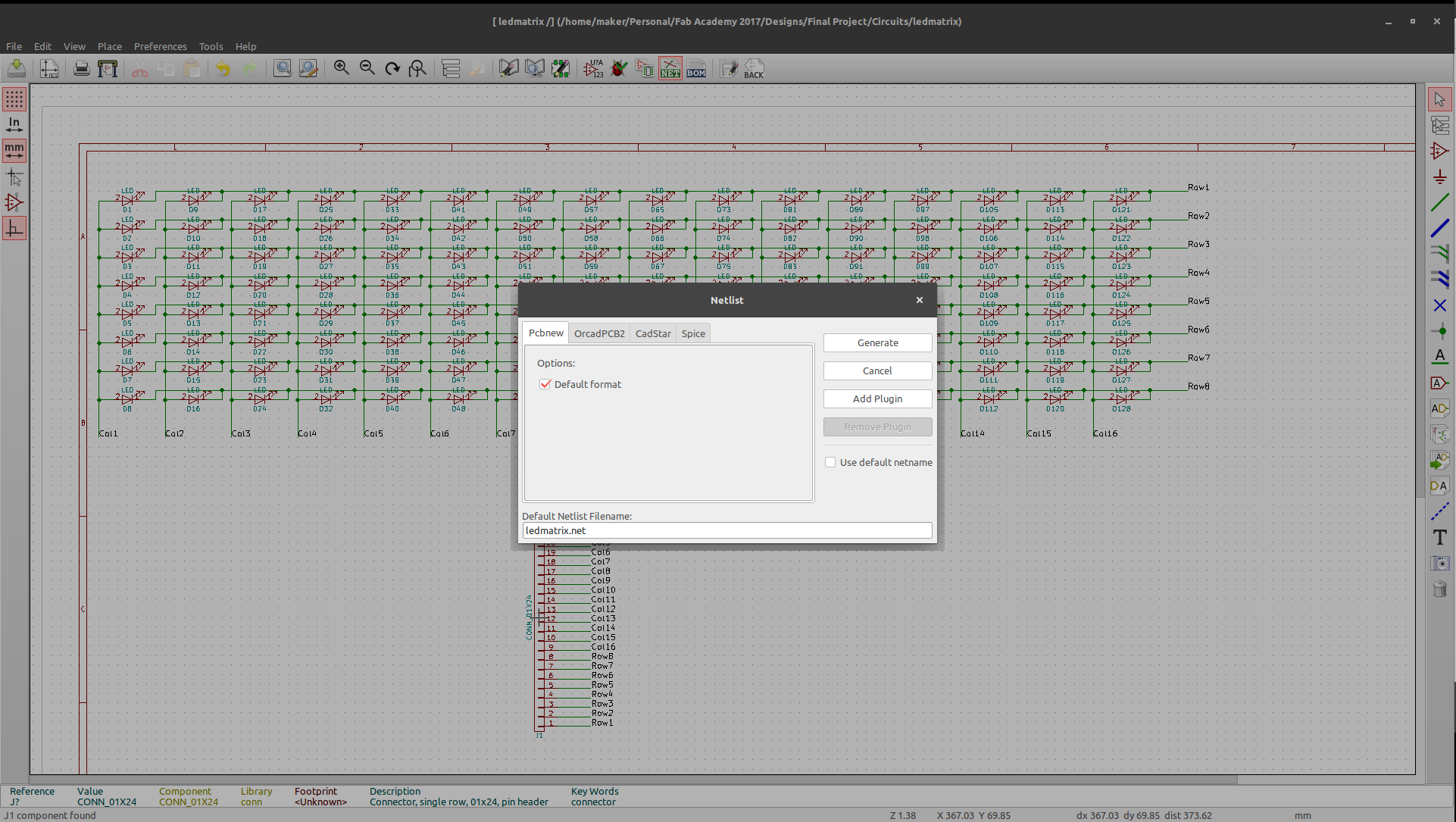The width and height of the screenshot is (1456, 822).
Task: Toggle orthogonal wire mode icon
Action: (14, 228)
